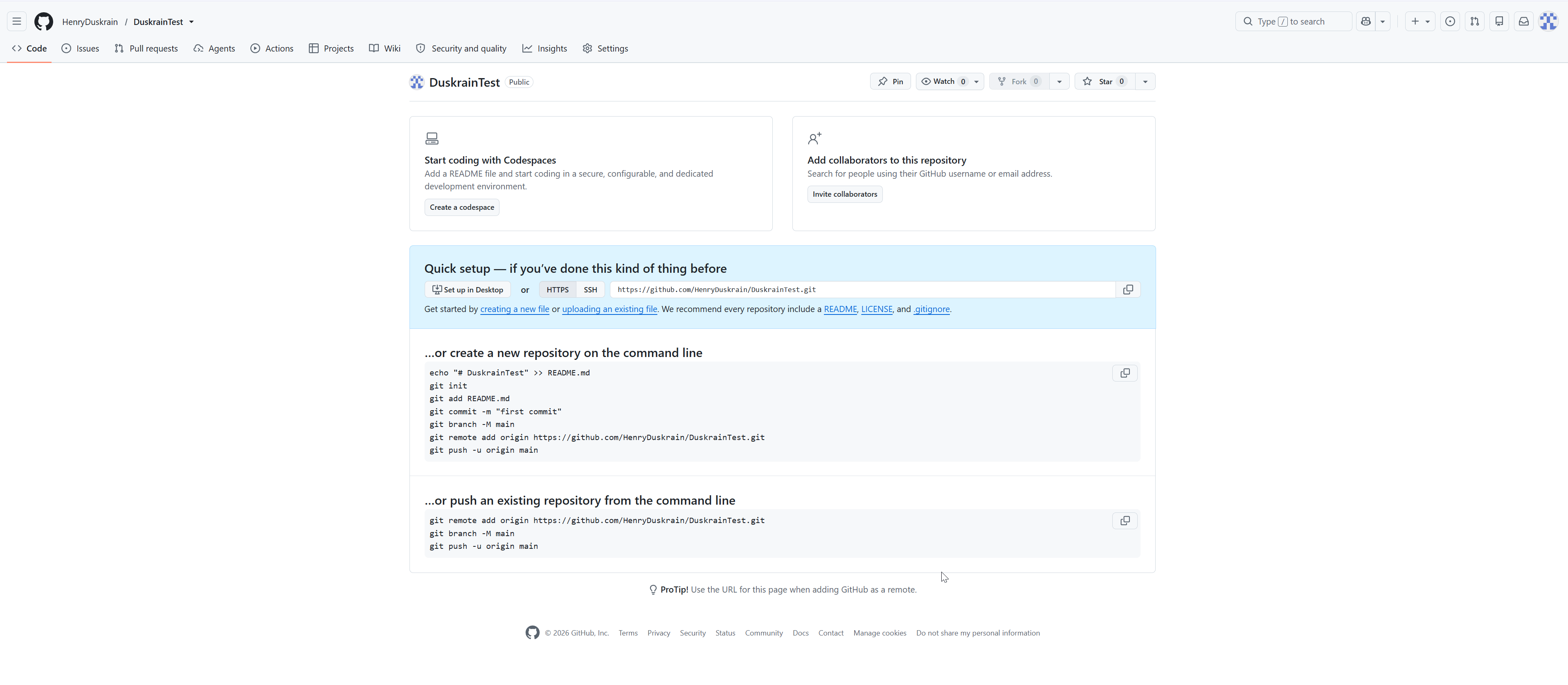This screenshot has height=685, width=1568.
Task: Open the Status footer link
Action: point(725,633)
